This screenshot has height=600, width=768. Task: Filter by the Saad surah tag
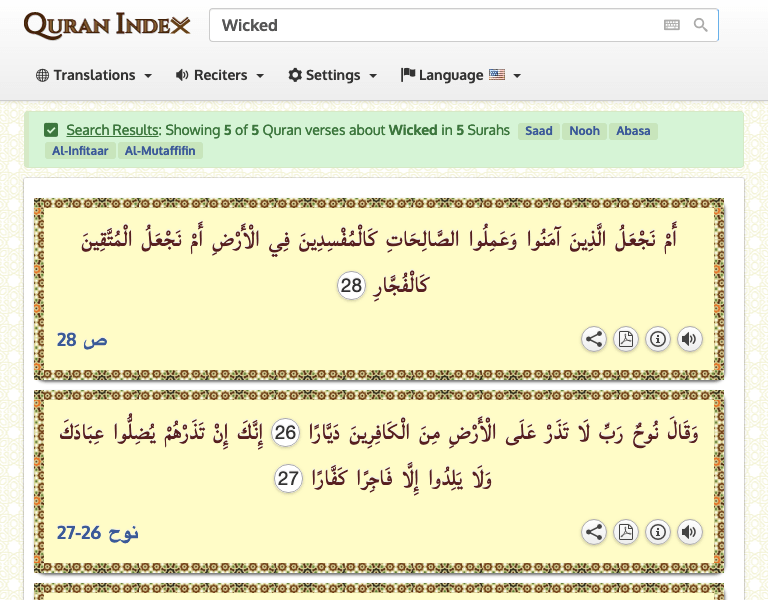tap(538, 131)
